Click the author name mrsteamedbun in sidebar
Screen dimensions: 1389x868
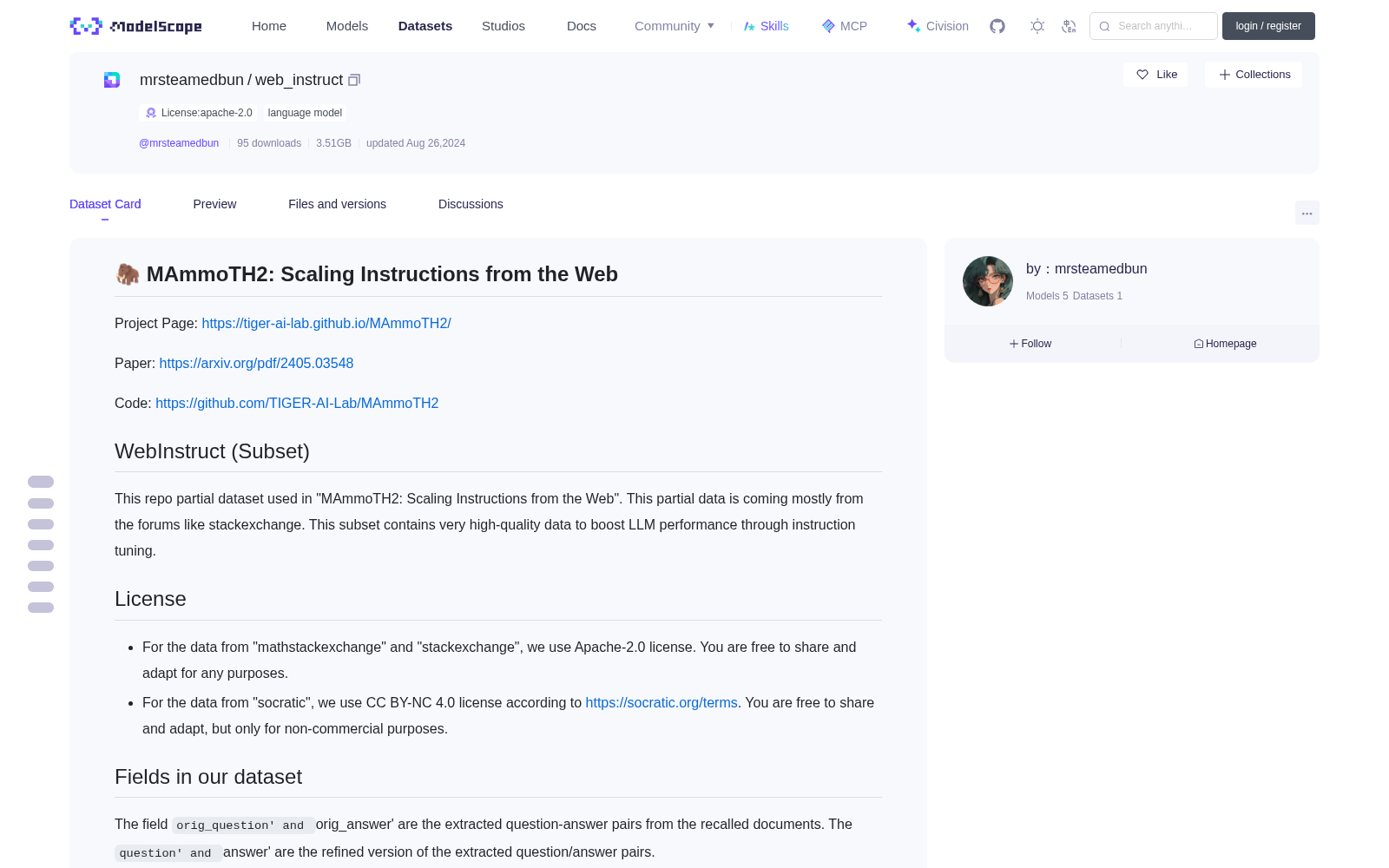click(x=1101, y=269)
